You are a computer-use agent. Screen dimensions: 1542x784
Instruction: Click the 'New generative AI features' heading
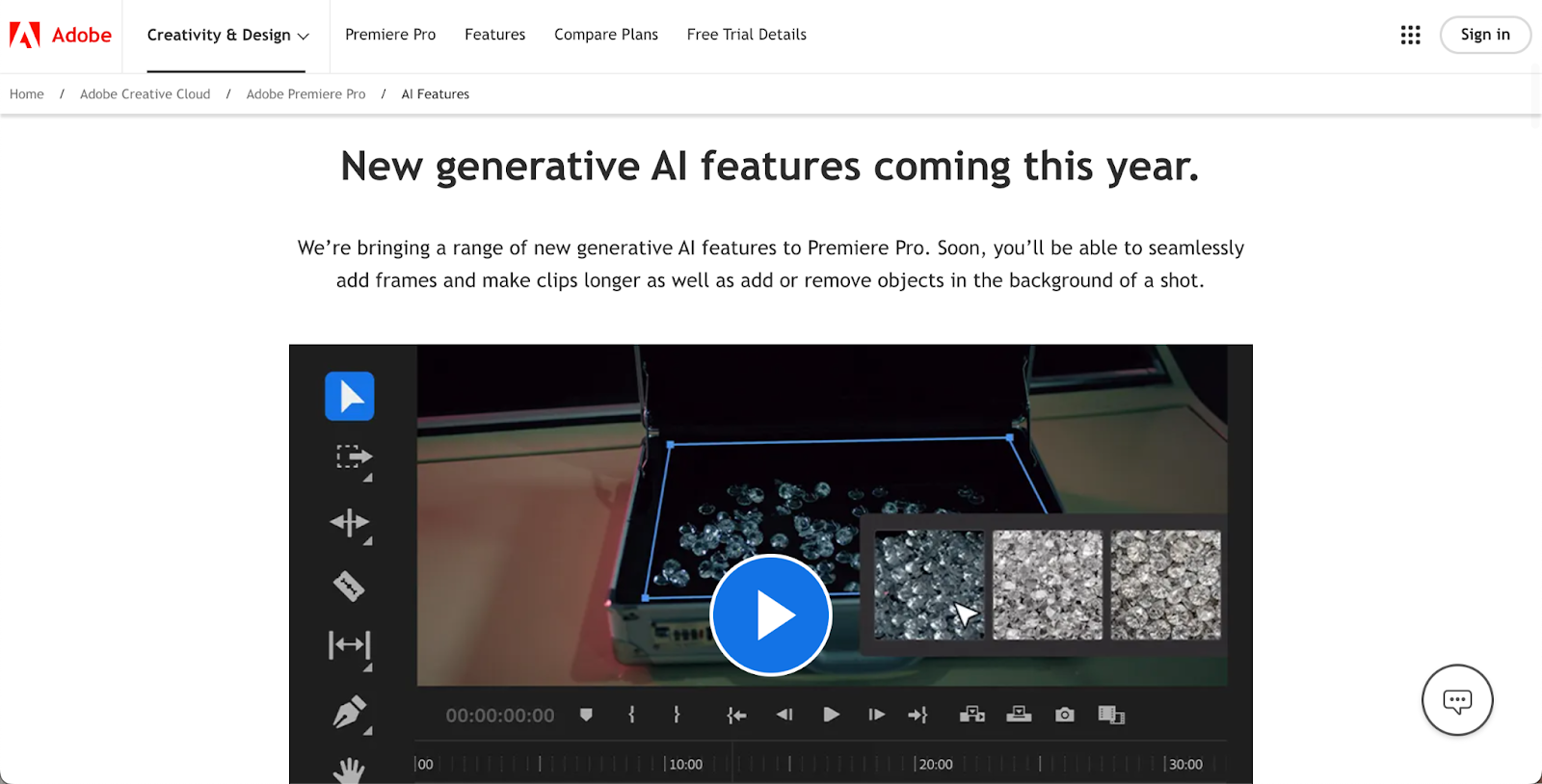(770, 166)
